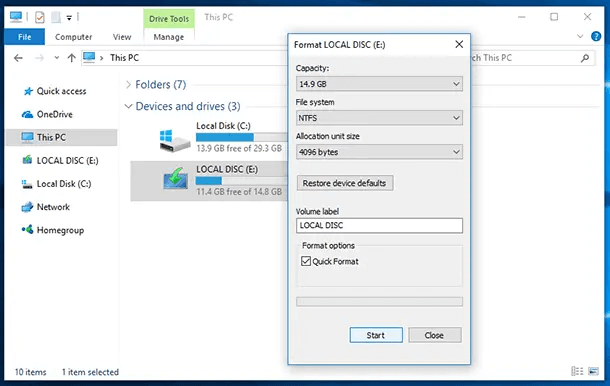Open the File system NTFS dropdown
Image resolution: width=610 pixels, height=386 pixels.
pyautogui.click(x=379, y=118)
